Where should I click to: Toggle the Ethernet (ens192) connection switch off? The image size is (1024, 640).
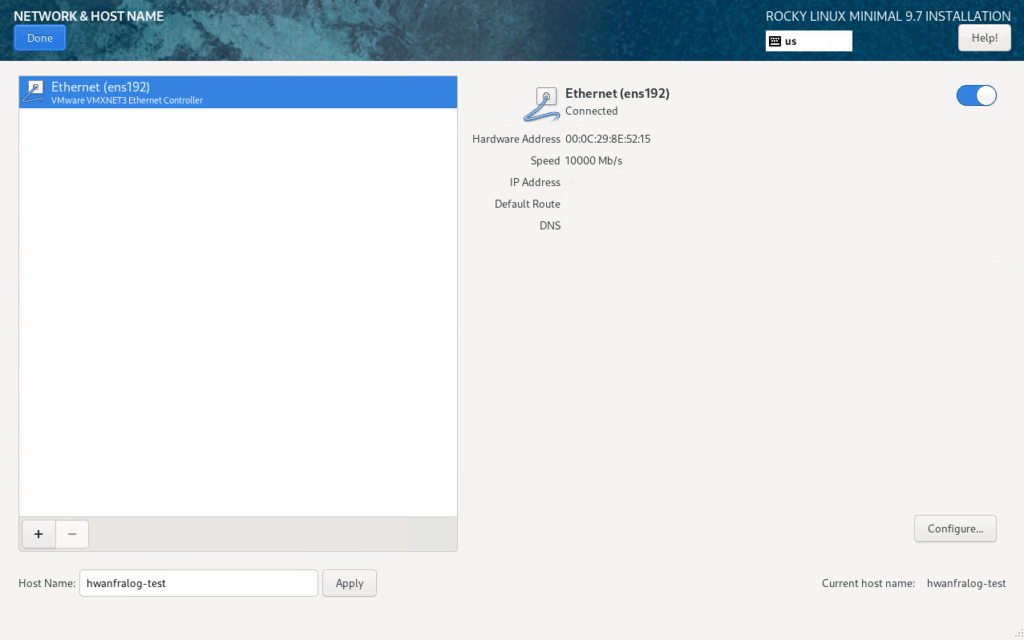[976, 95]
